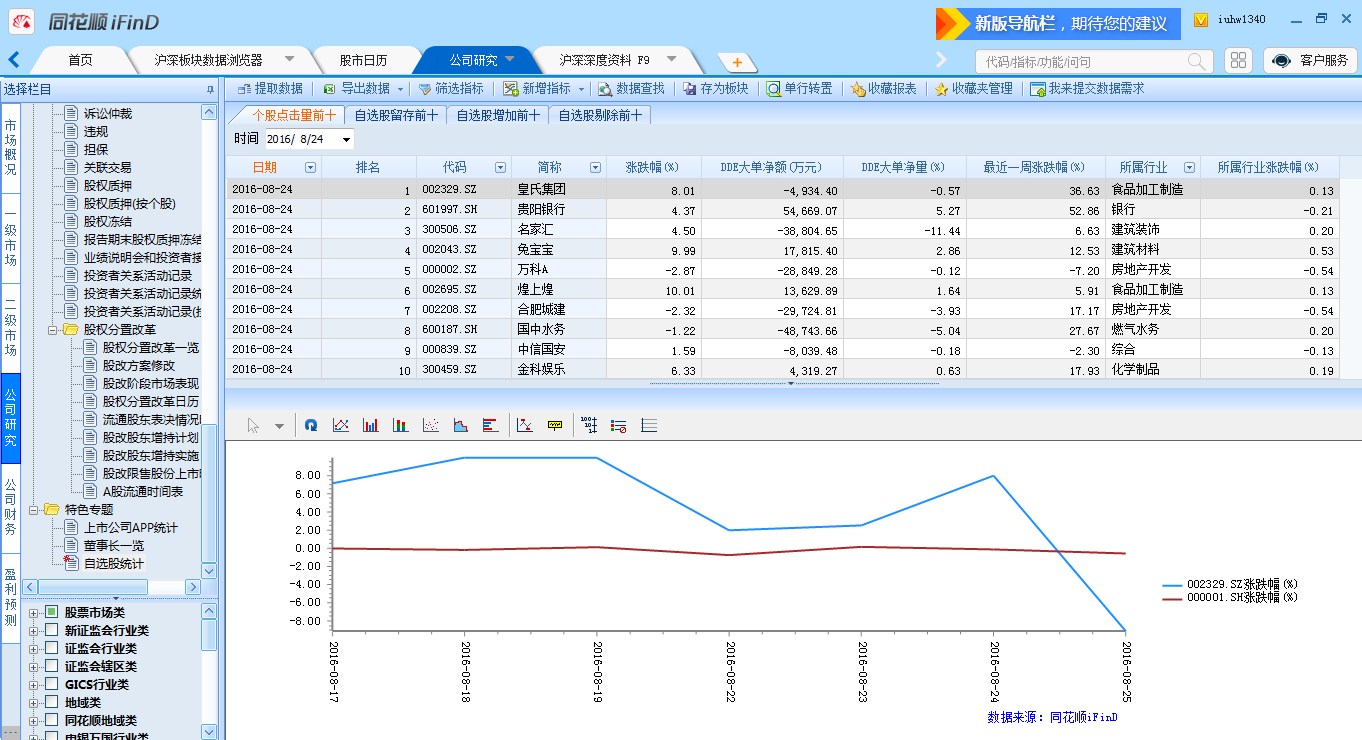Click the hide legend icon
This screenshot has width=1362, height=740.
point(619,425)
